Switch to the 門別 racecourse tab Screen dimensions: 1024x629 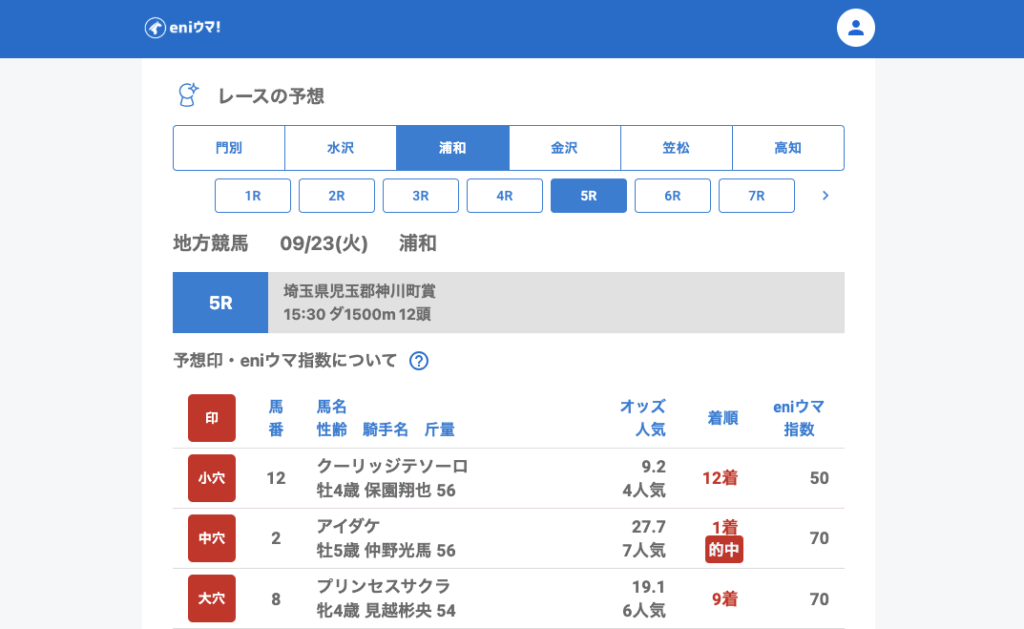point(229,148)
